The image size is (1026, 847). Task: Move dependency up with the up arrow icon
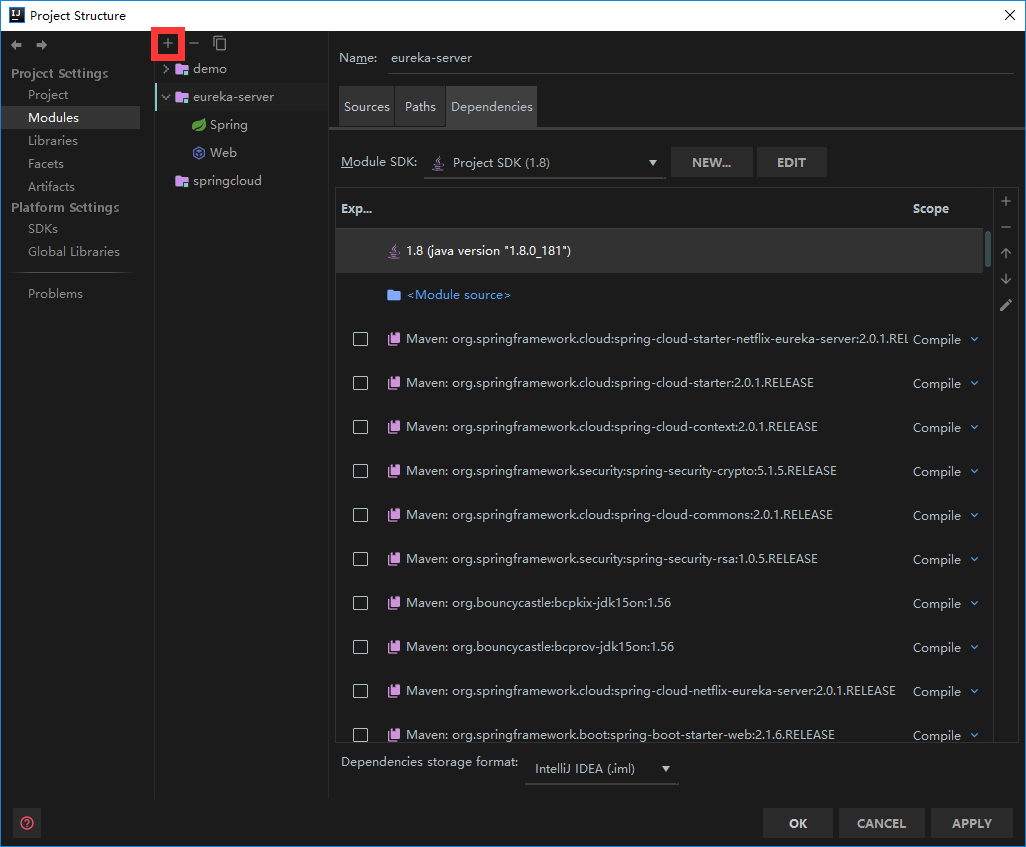(x=1005, y=253)
